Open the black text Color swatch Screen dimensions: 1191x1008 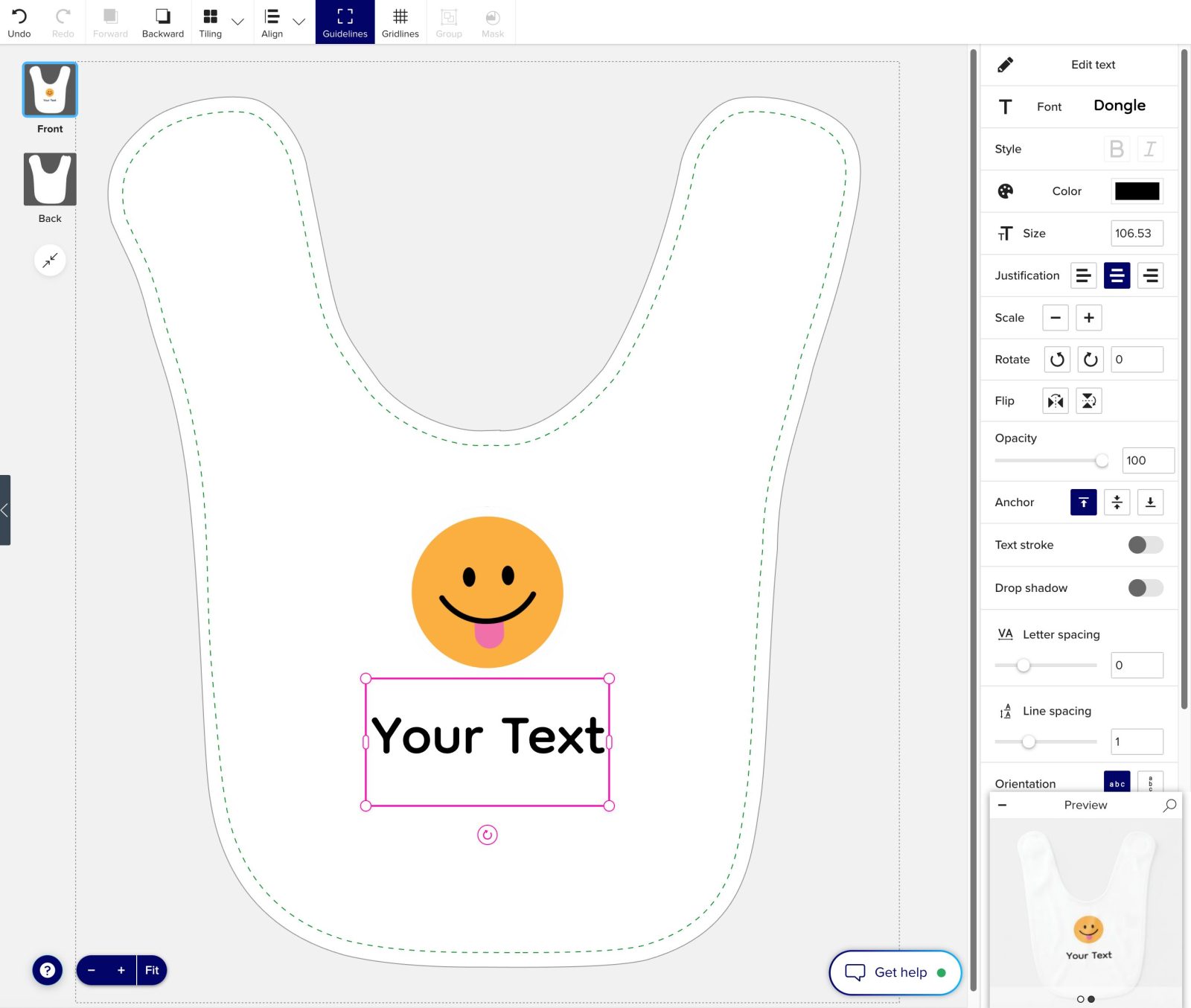click(x=1136, y=191)
